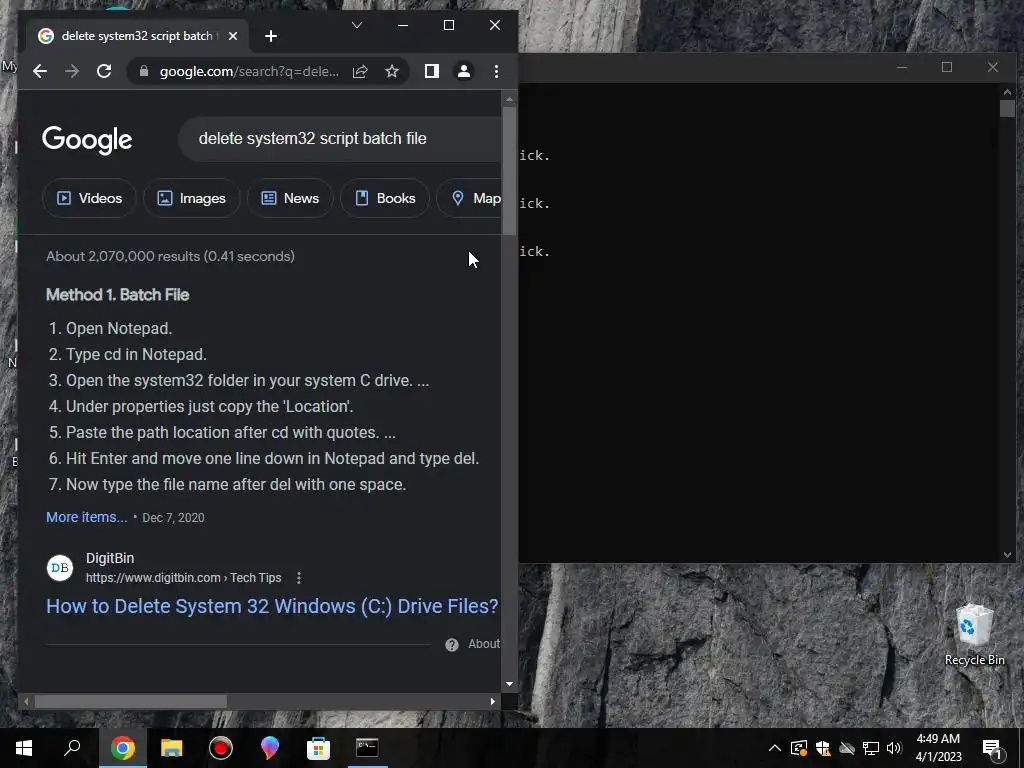Image resolution: width=1024 pixels, height=768 pixels.
Task: Click digitbin.com URL breadcrumb
Action: pyautogui.click(x=184, y=578)
